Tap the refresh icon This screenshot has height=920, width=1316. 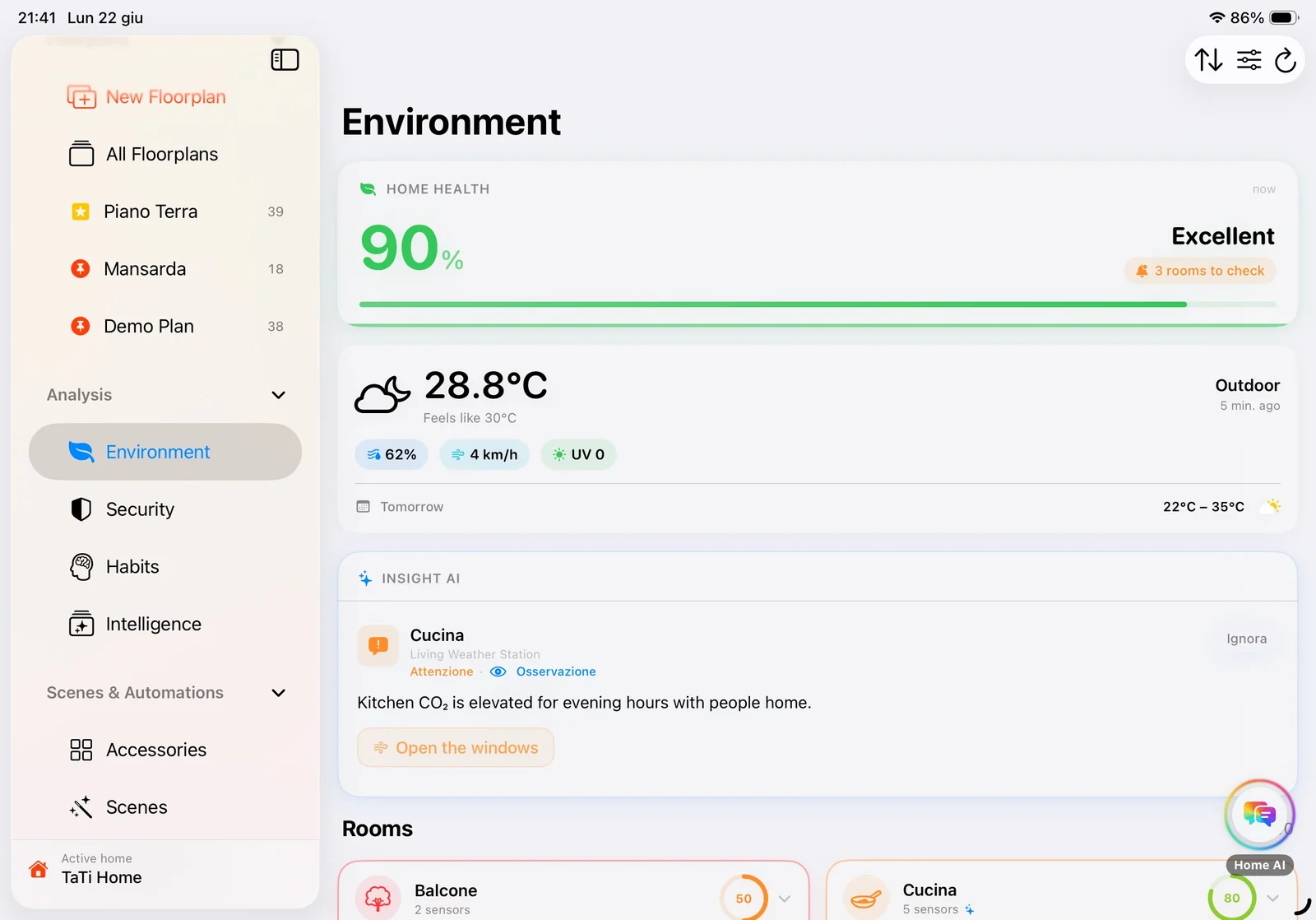(1286, 60)
